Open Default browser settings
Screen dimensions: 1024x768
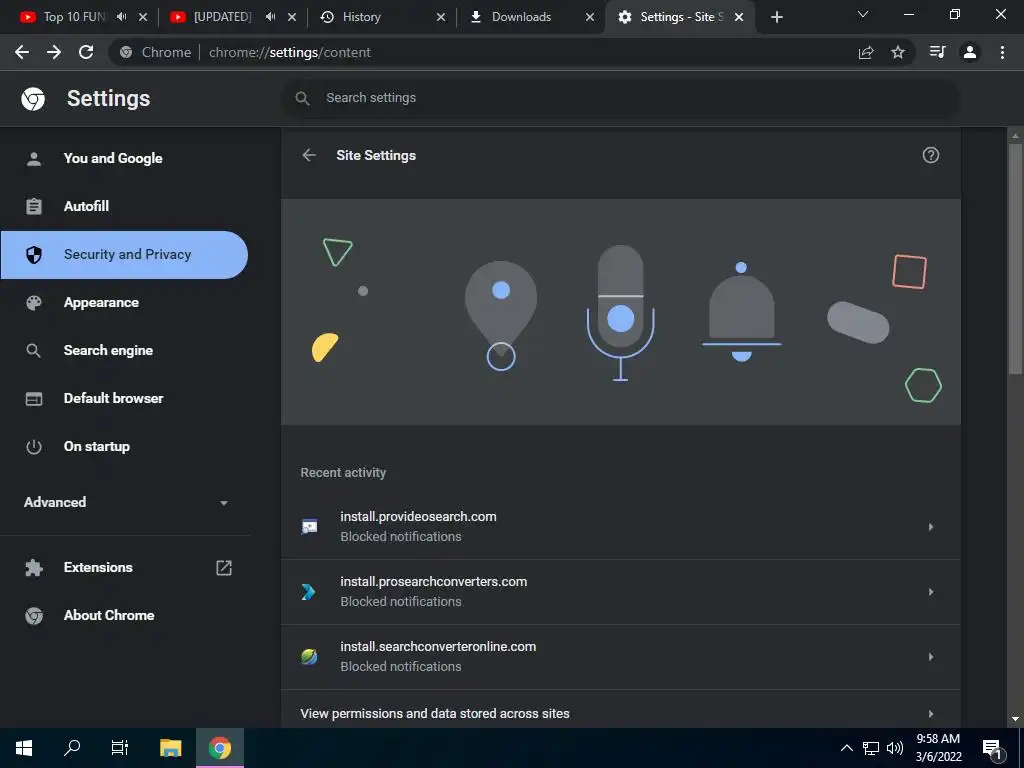[x=114, y=398]
